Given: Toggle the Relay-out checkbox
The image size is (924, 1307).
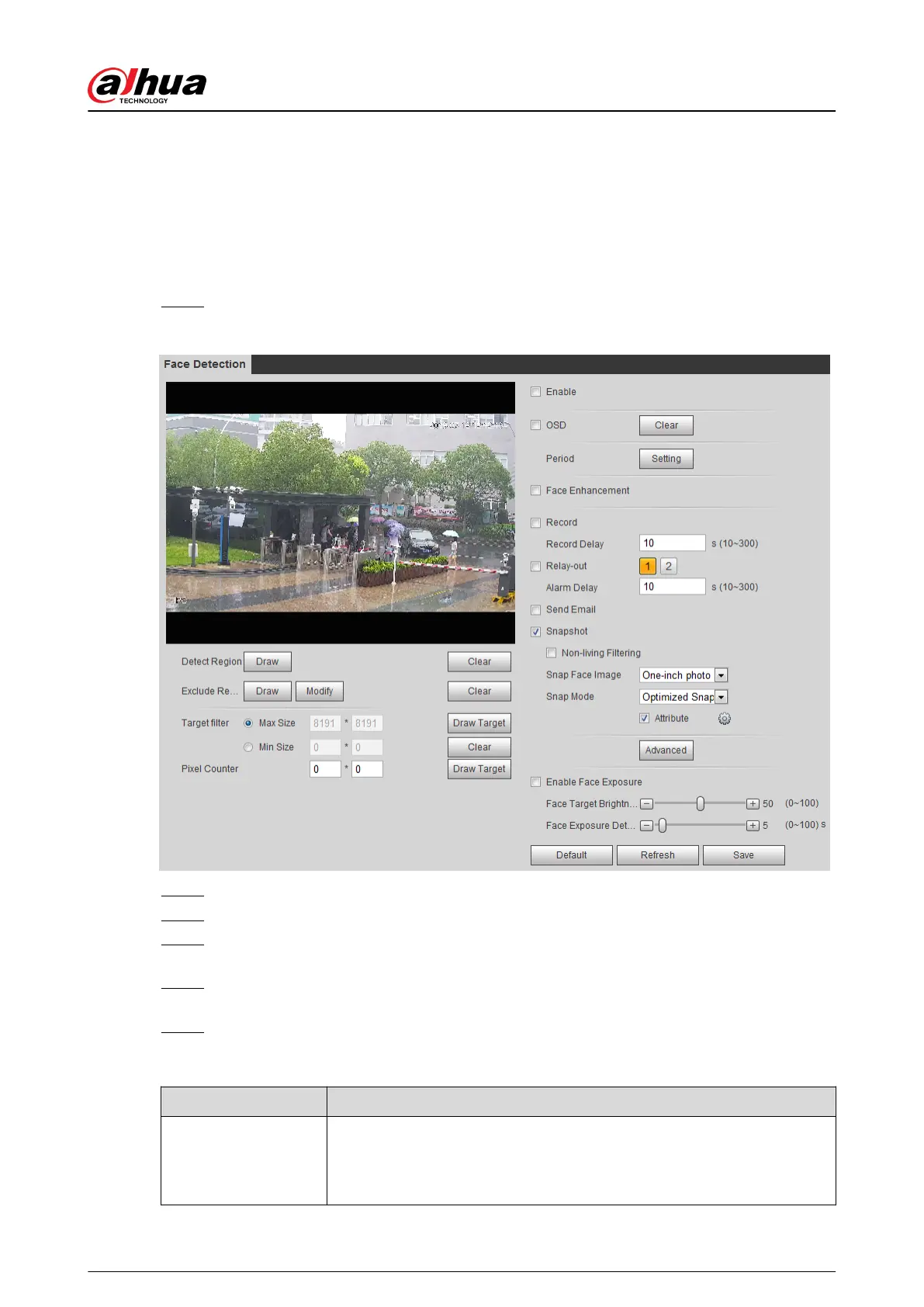Looking at the screenshot, I should (535, 567).
